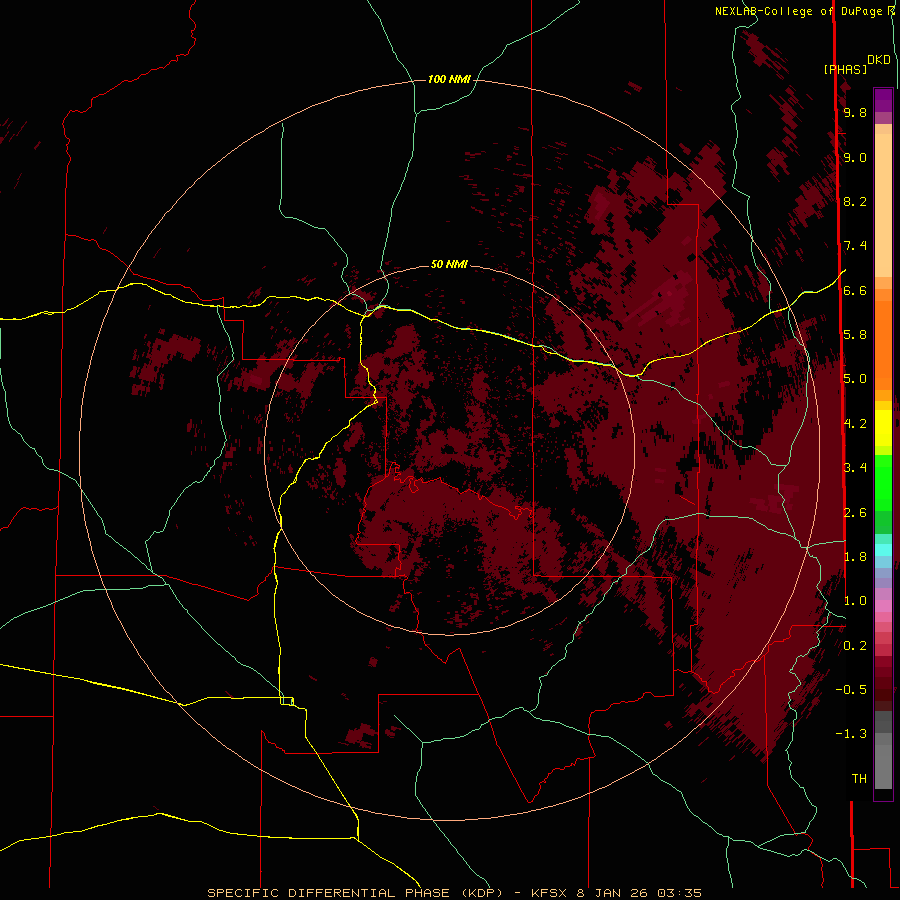Click the 6.6 value on color scale
This screenshot has width=900, height=900.
tap(855, 290)
